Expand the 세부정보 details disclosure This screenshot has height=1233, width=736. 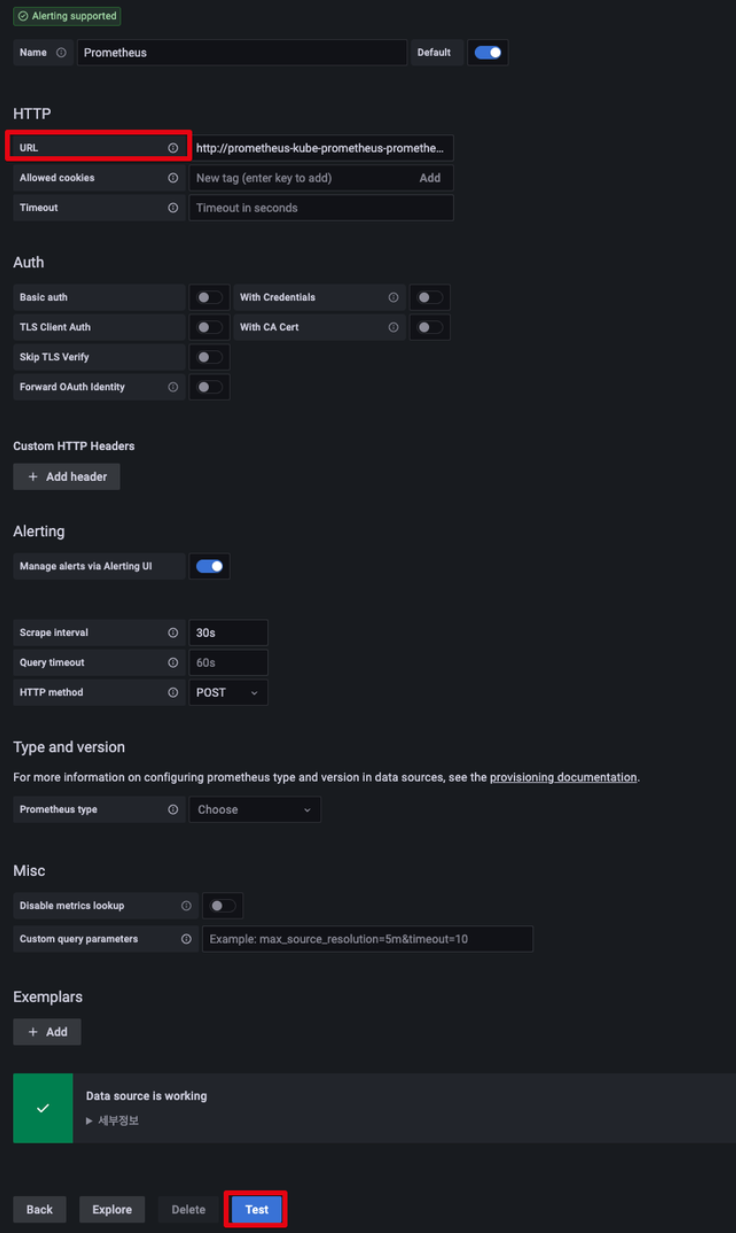tap(112, 1121)
